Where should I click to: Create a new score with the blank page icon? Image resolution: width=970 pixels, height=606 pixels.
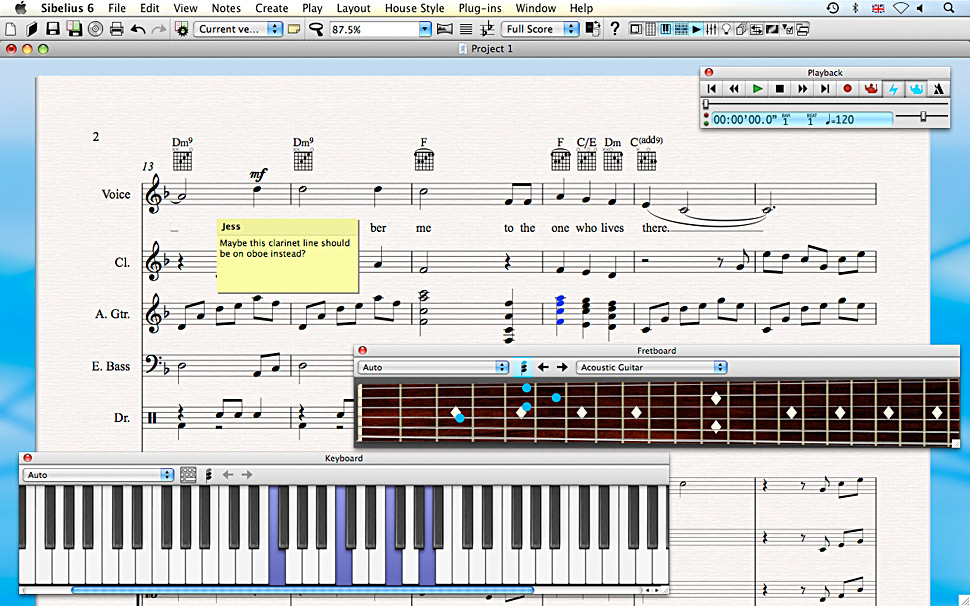[x=11, y=29]
